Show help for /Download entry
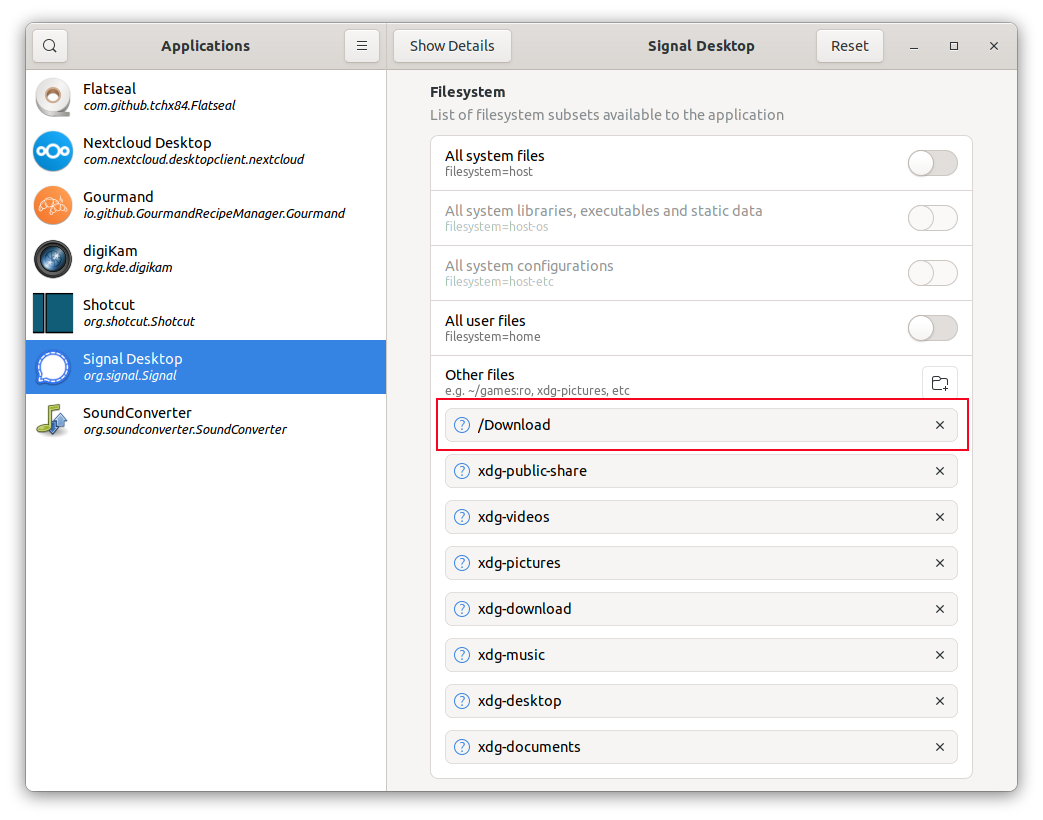Screen dimensions: 1043x820 coord(462,425)
